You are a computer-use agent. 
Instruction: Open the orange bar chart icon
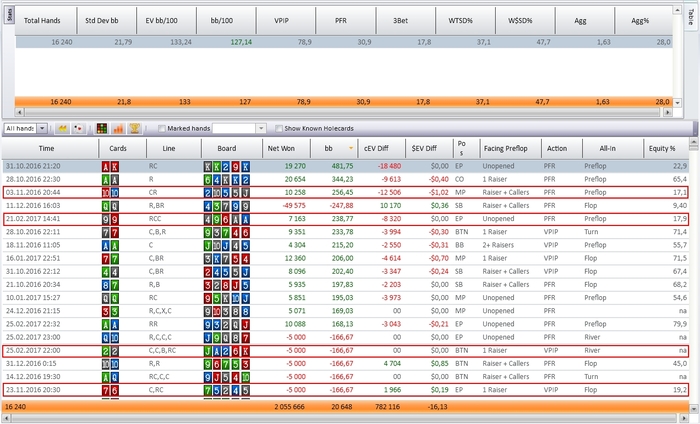click(x=118, y=129)
